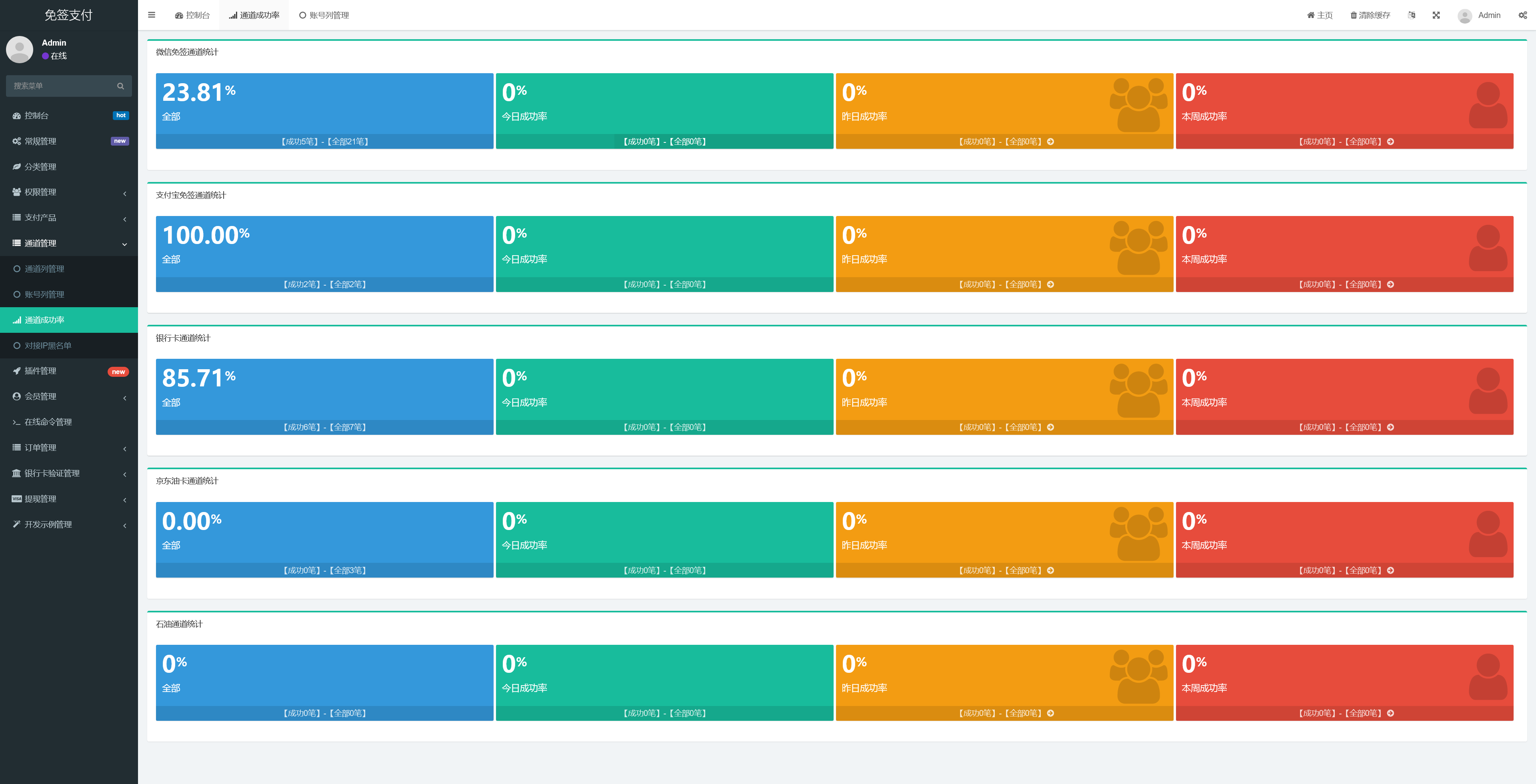This screenshot has width=1536, height=784.
Task: Open settings gears icon at top right
Action: click(1522, 15)
